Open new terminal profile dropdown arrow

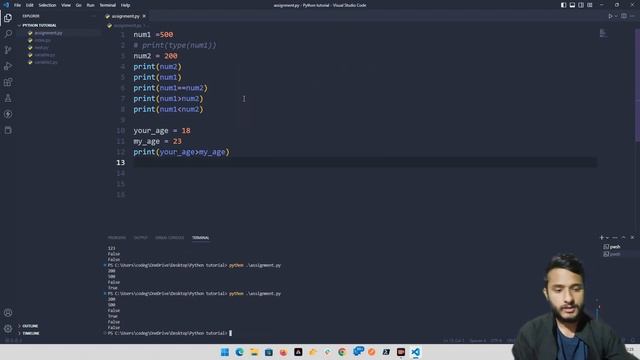607,238
